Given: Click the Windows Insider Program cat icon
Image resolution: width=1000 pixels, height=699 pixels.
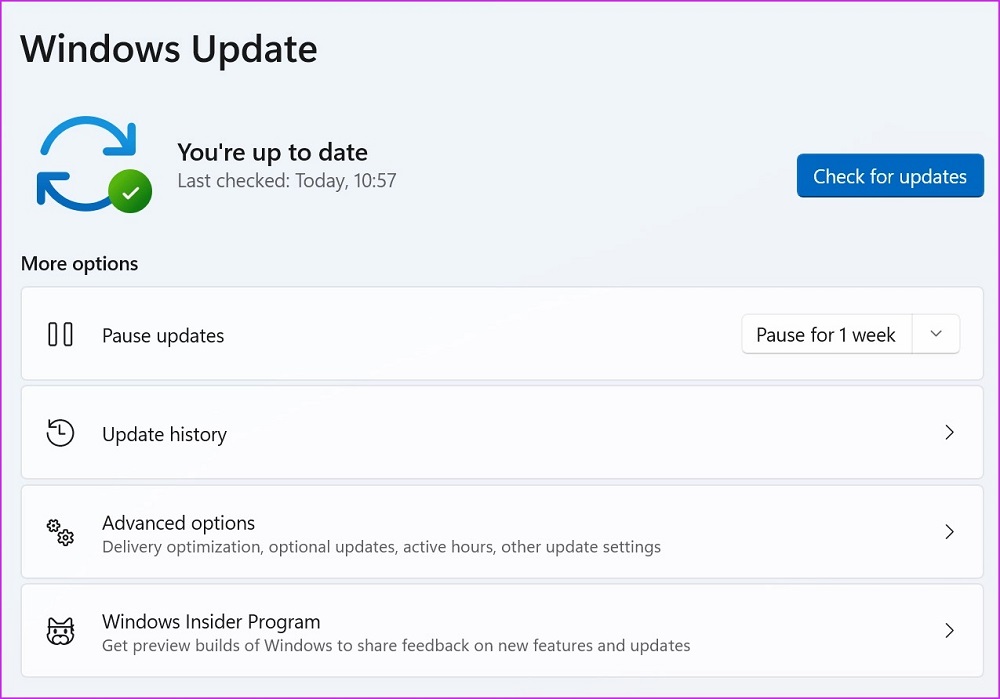Looking at the screenshot, I should (61, 631).
